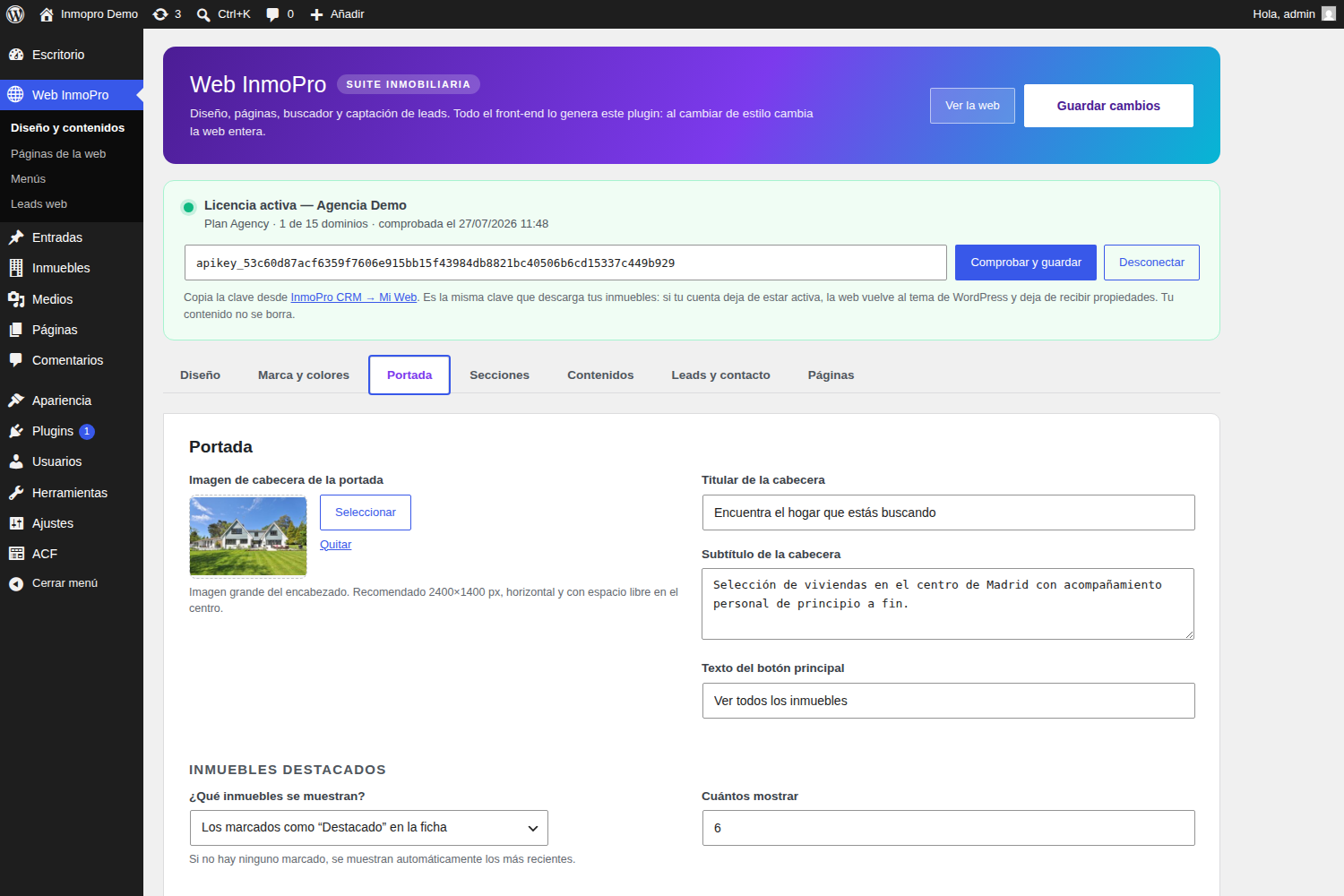Click the green license status dot
Image resolution: width=1344 pixels, height=896 pixels.
[188, 207]
